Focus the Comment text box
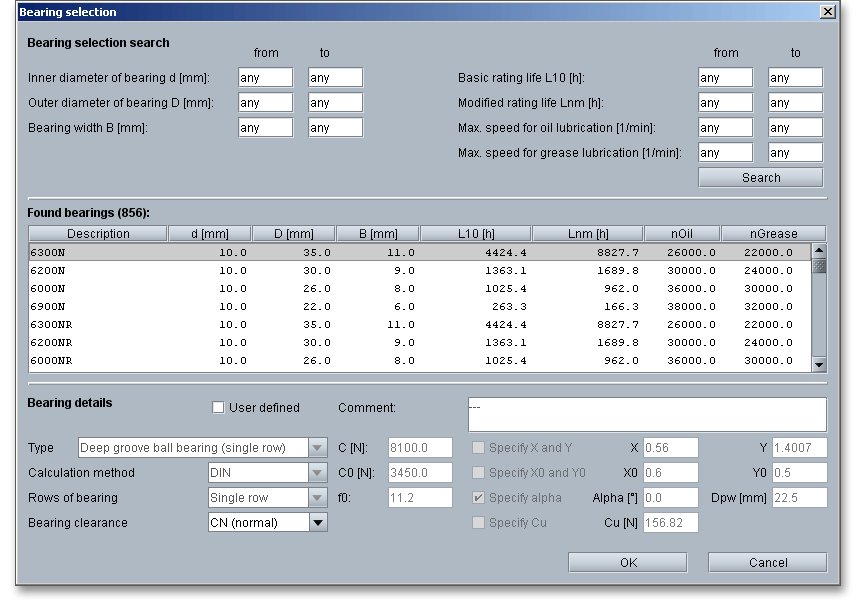 (x=647, y=414)
